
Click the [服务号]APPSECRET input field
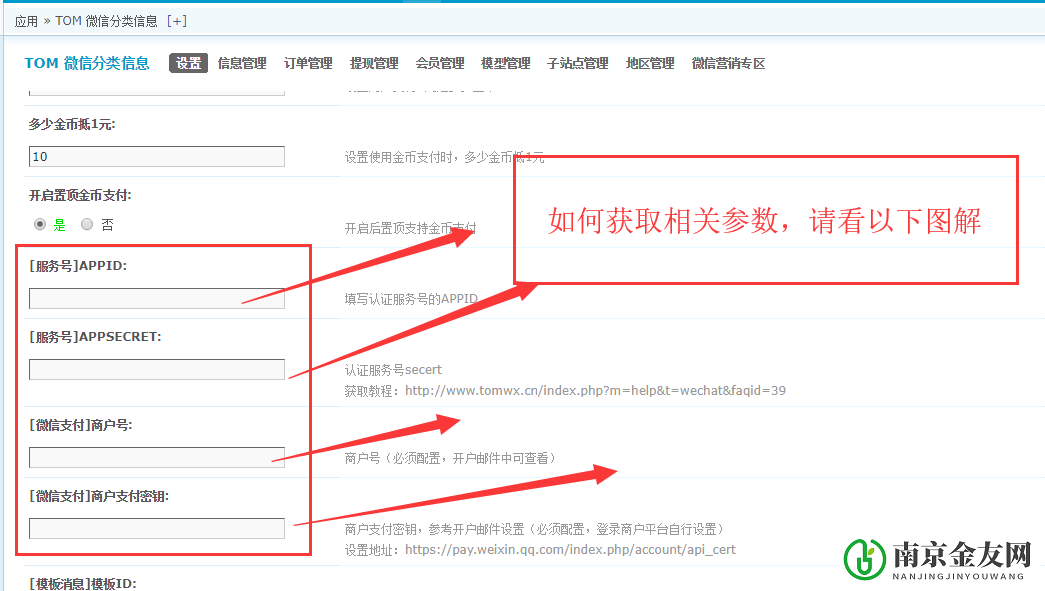[x=157, y=370]
